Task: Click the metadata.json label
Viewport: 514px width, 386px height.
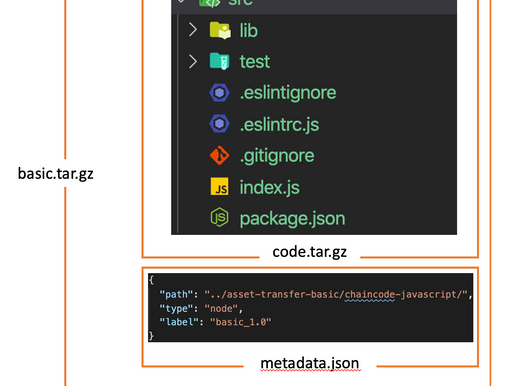Action: pos(310,363)
